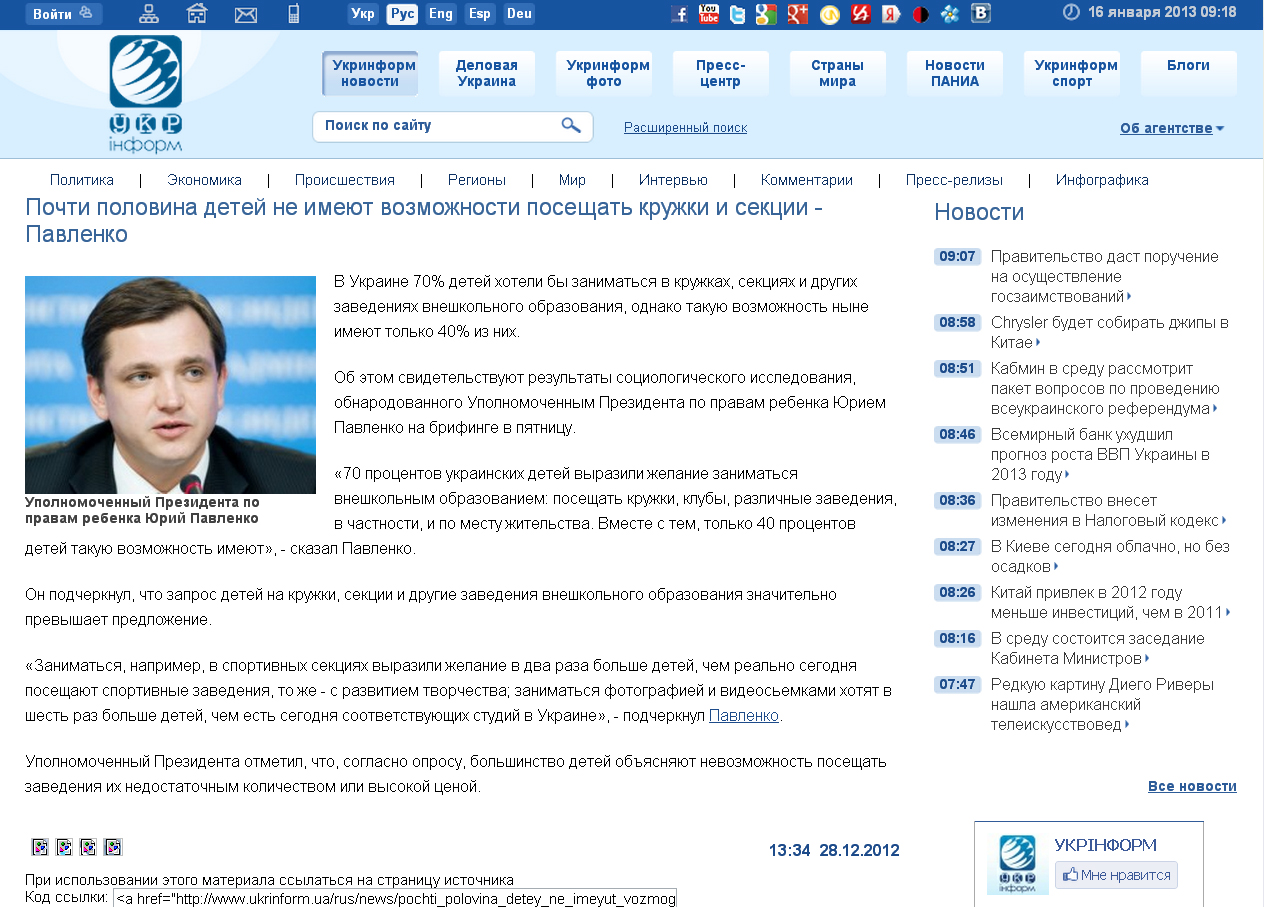Go to Регионы category

click(x=477, y=180)
